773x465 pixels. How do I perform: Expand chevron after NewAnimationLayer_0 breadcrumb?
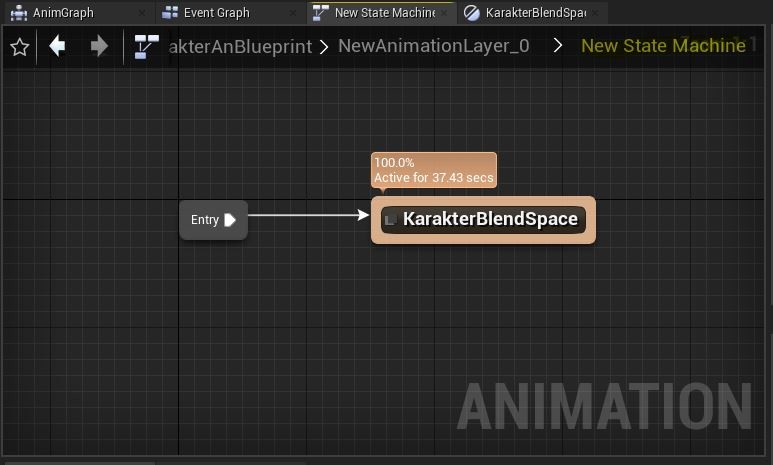point(558,46)
